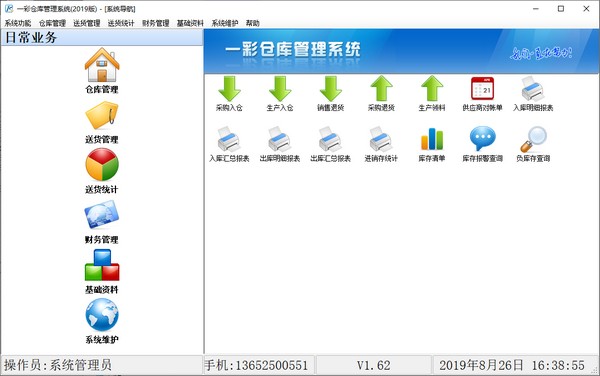The height and width of the screenshot is (376, 600).
Task: Open the 系统功能 menu
Action: point(18,23)
